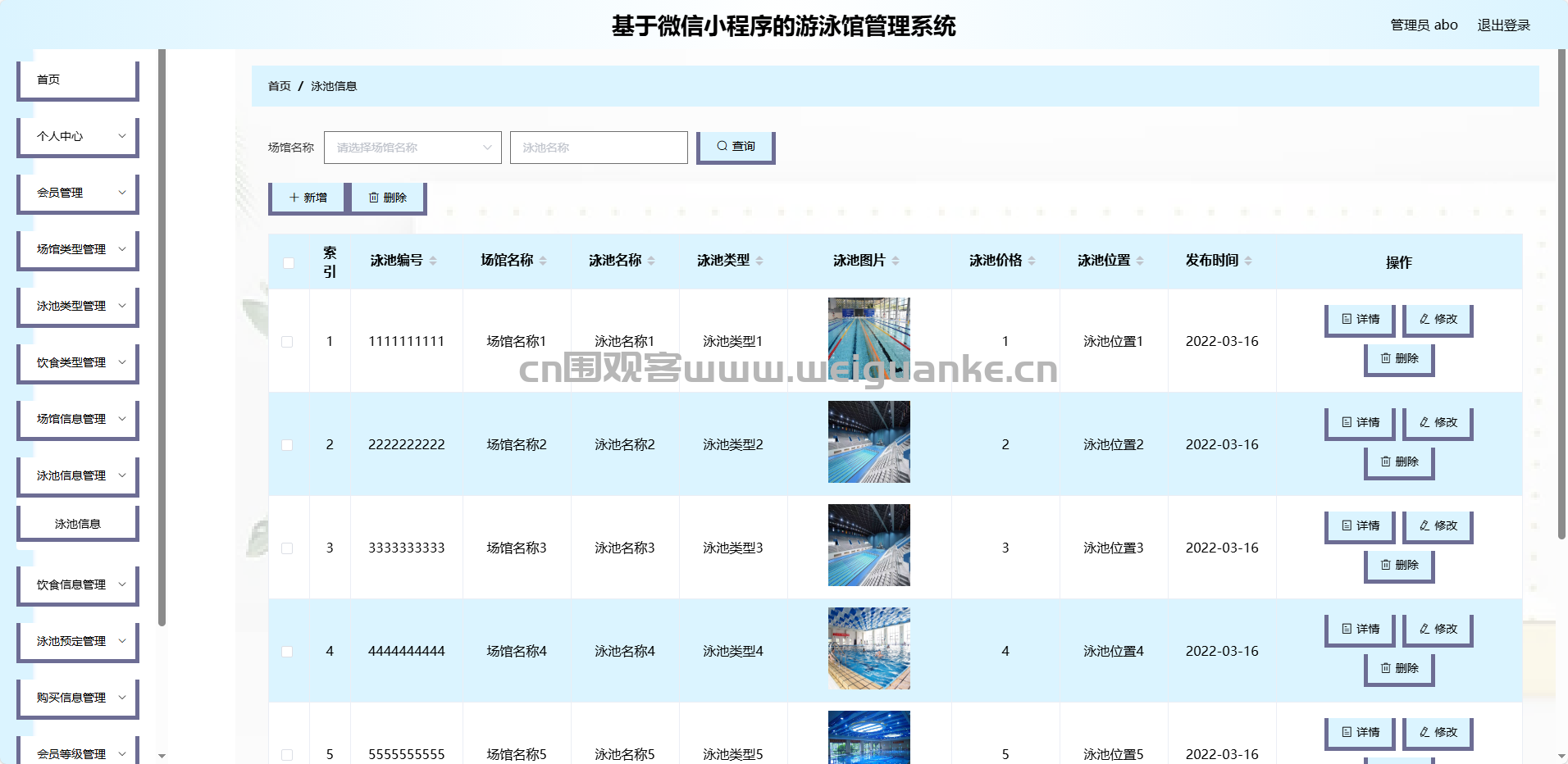
Task: Open the 首页 sidebar menu item
Action: tap(78, 80)
